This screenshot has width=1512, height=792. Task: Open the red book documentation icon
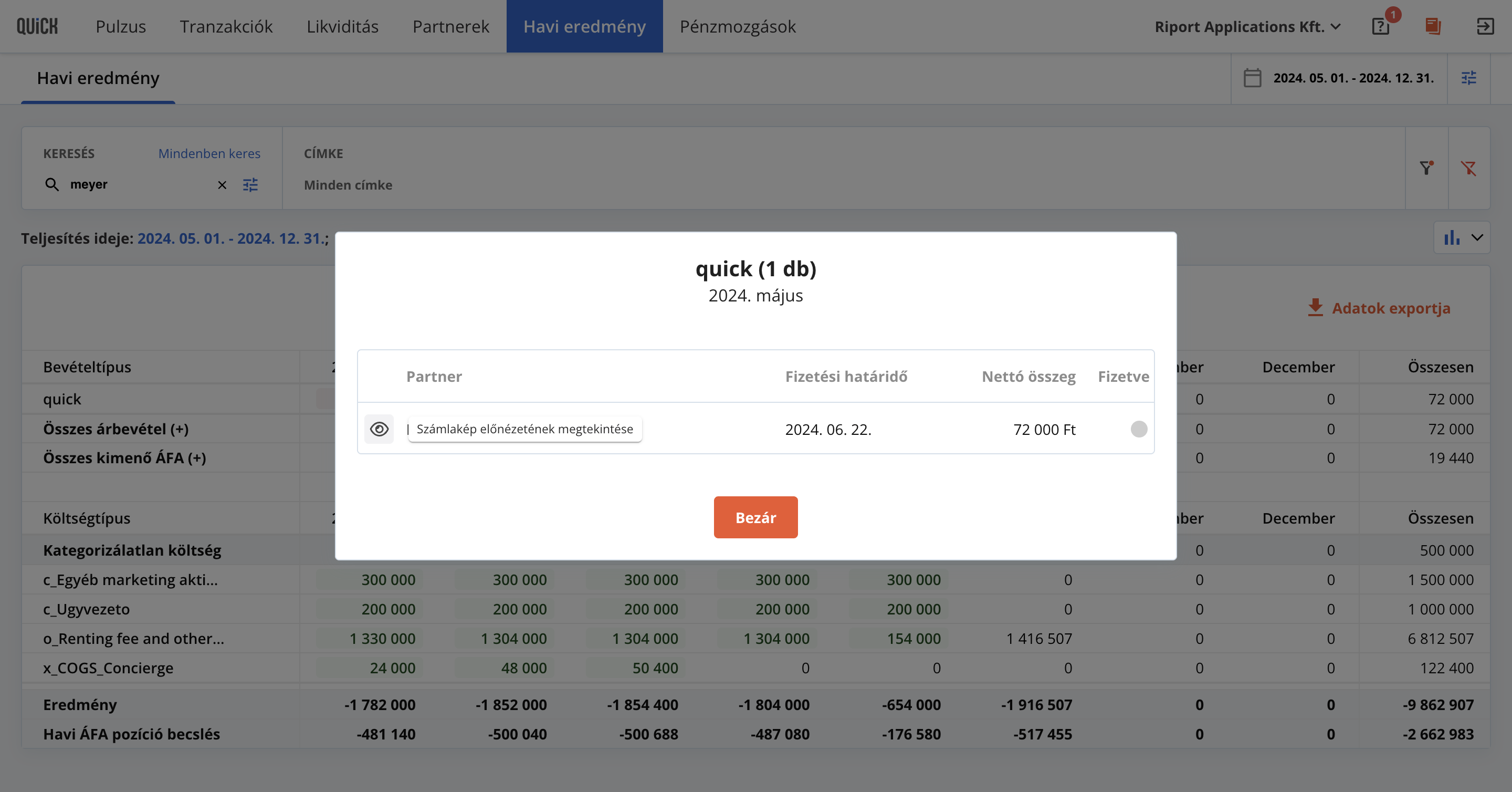tap(1433, 26)
